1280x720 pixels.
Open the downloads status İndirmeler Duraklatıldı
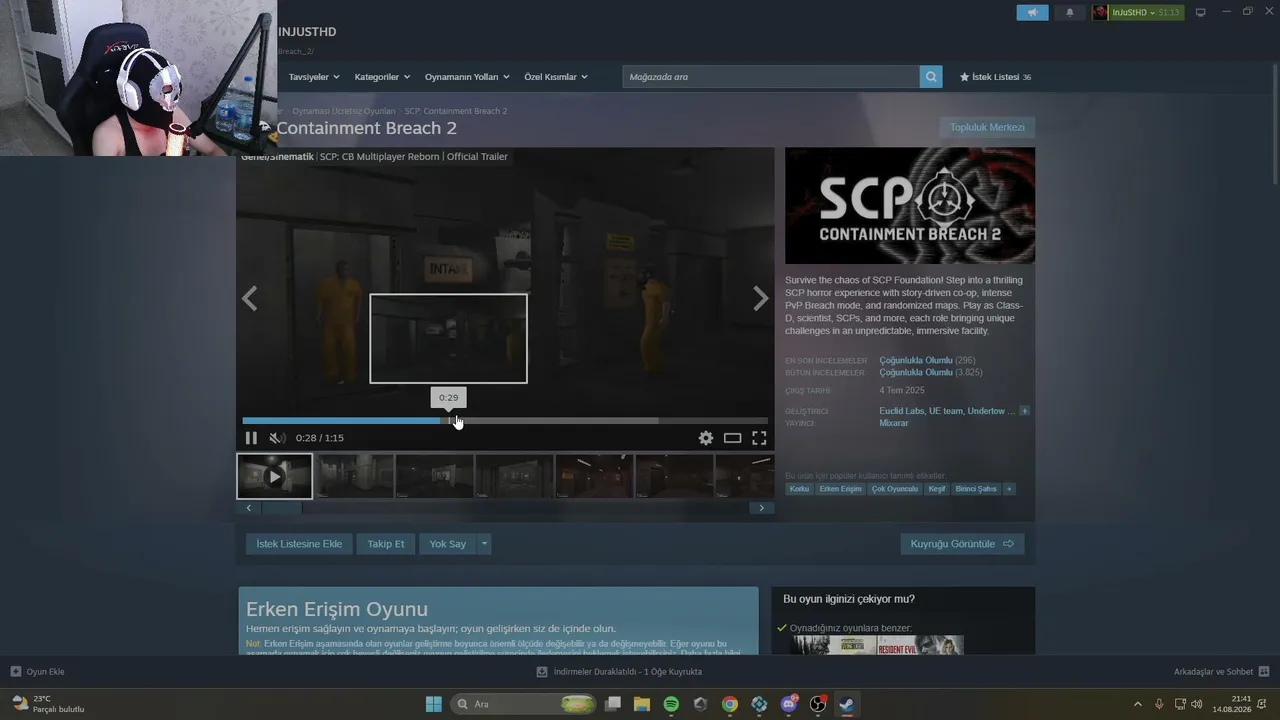click(x=619, y=672)
